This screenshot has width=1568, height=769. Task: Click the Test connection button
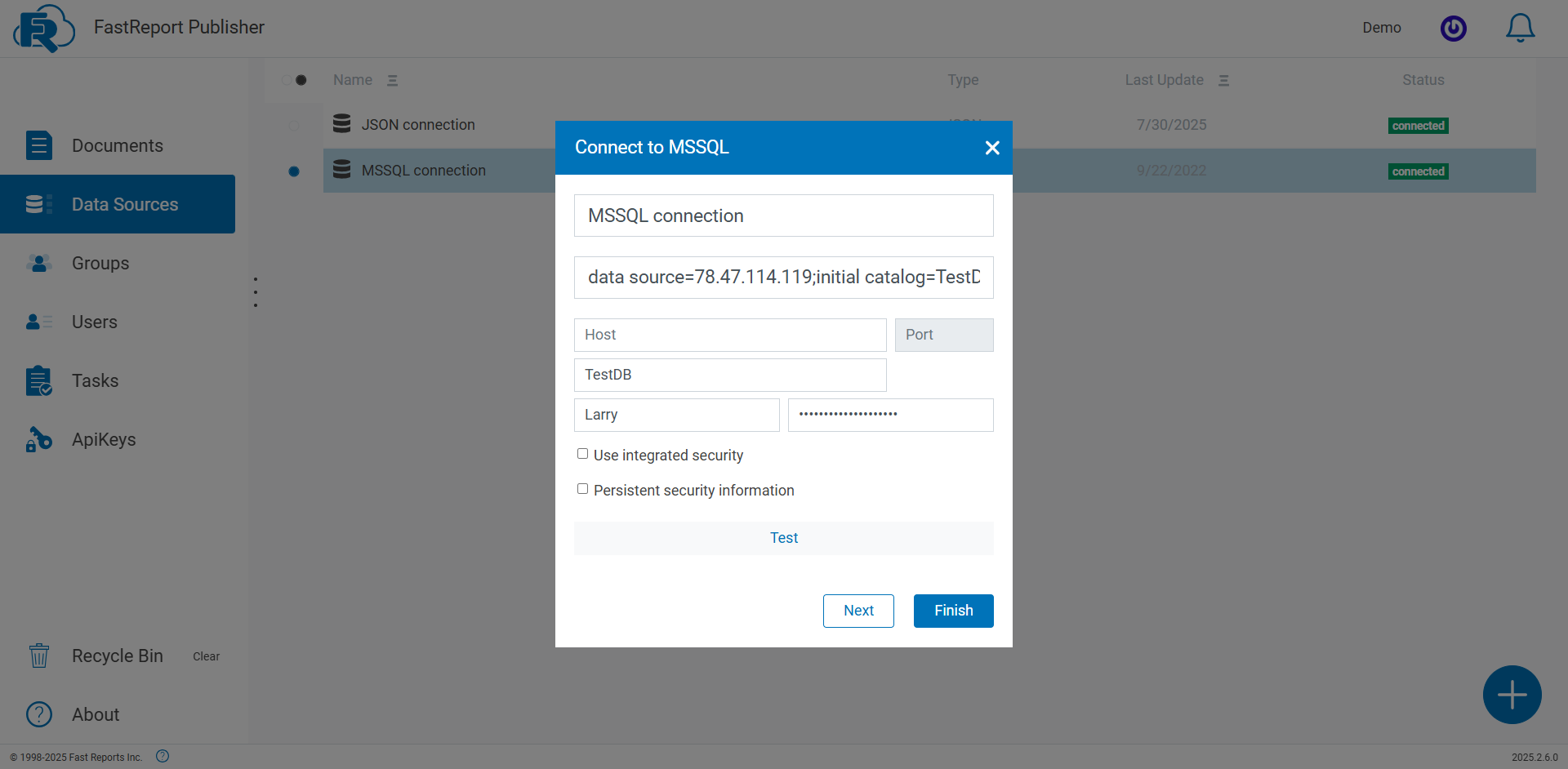click(x=784, y=538)
